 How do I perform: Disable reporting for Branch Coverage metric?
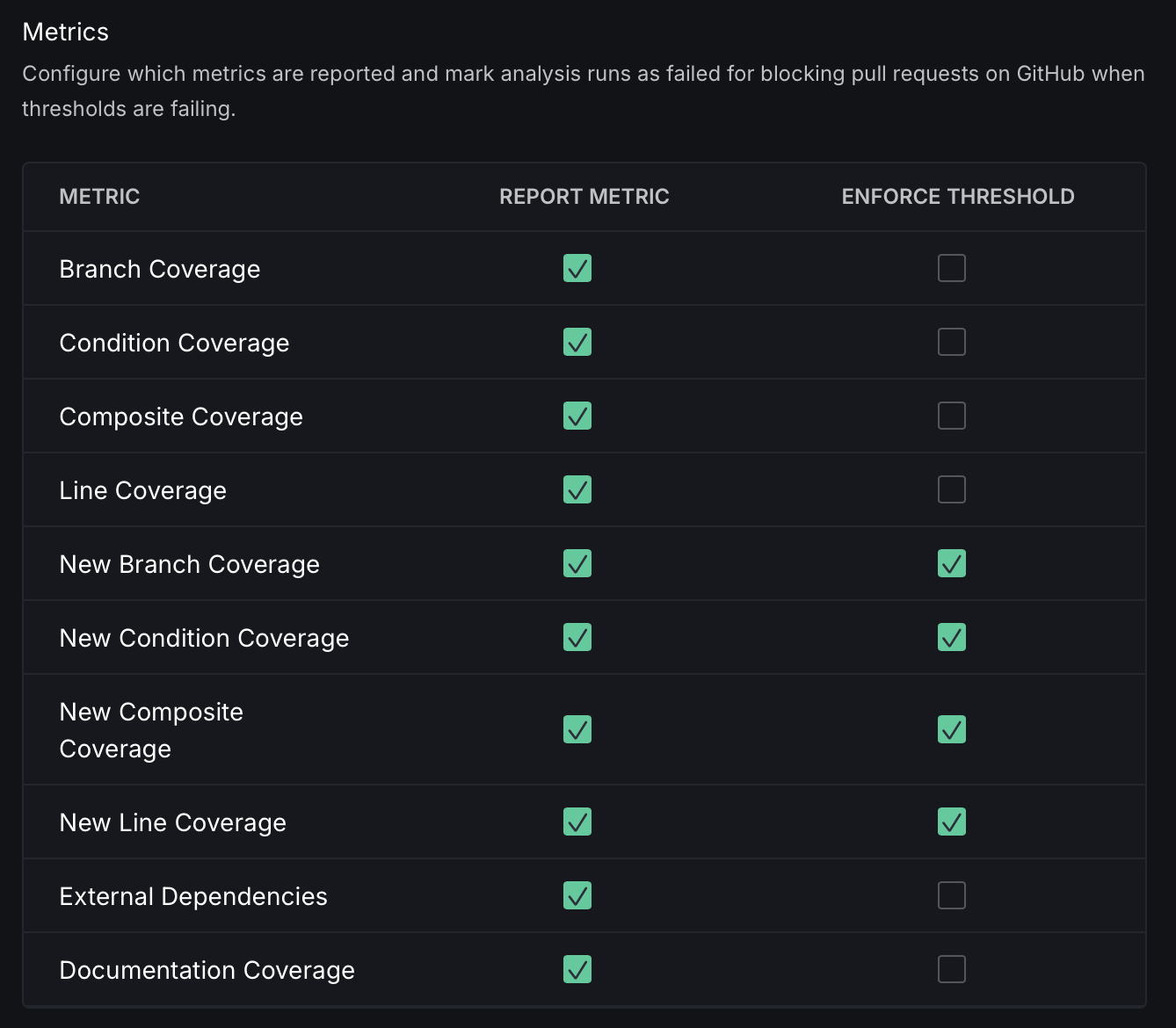577,268
